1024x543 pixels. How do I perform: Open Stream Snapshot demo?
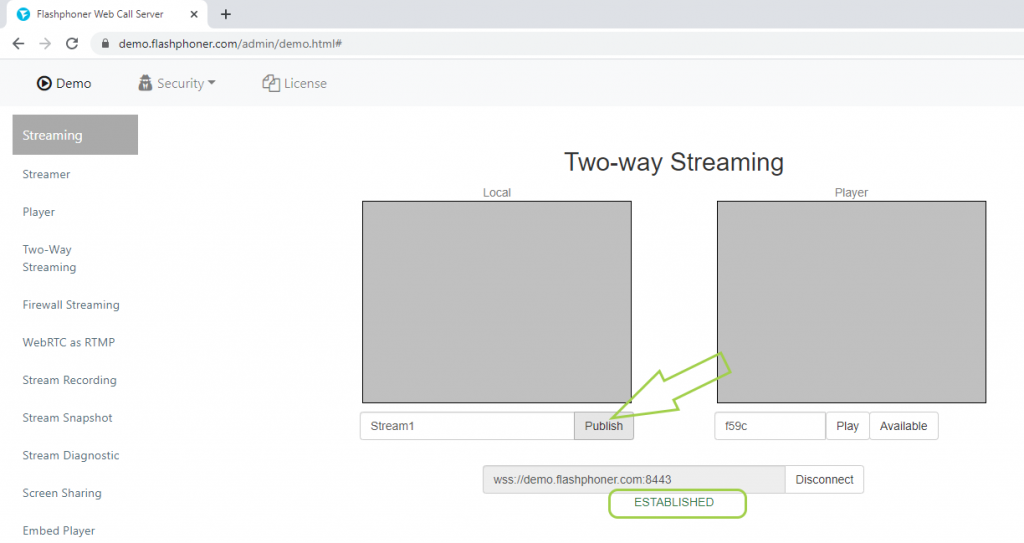pyautogui.click(x=67, y=418)
